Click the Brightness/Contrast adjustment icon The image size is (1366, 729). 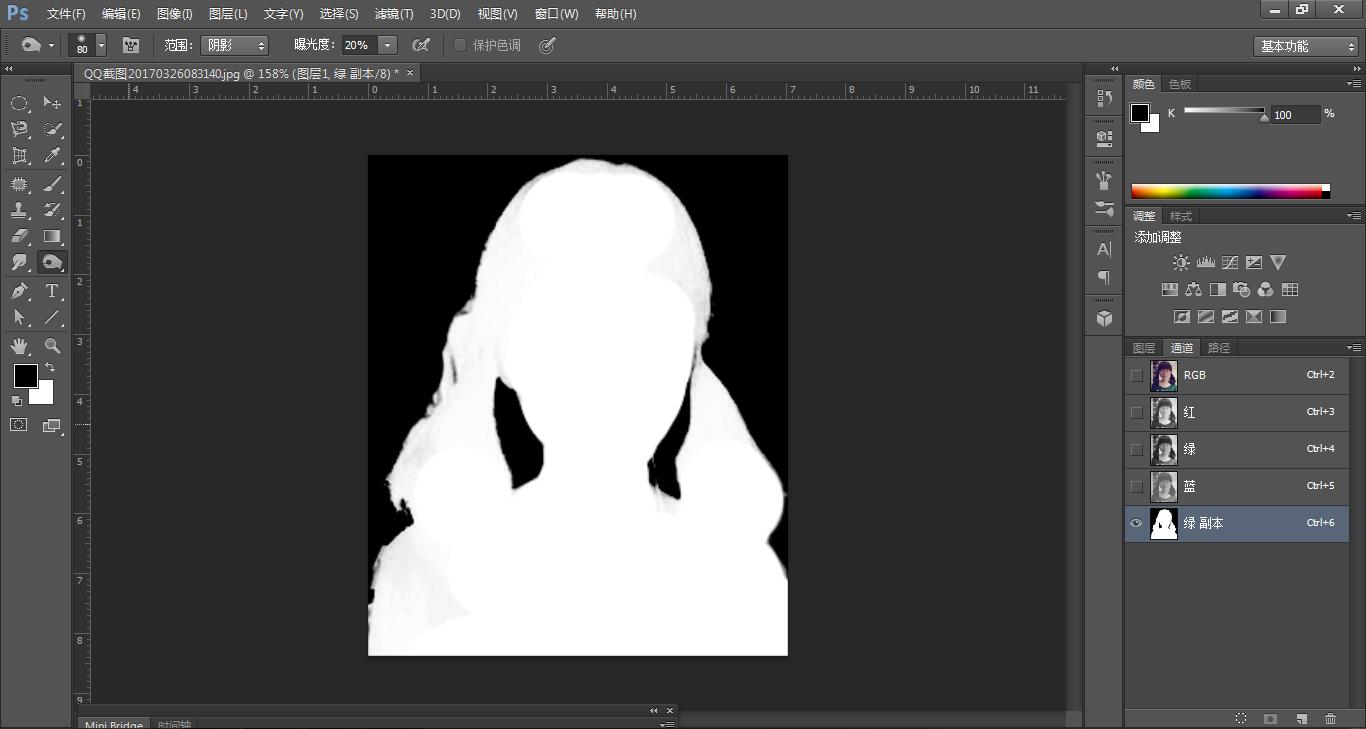(x=1181, y=263)
